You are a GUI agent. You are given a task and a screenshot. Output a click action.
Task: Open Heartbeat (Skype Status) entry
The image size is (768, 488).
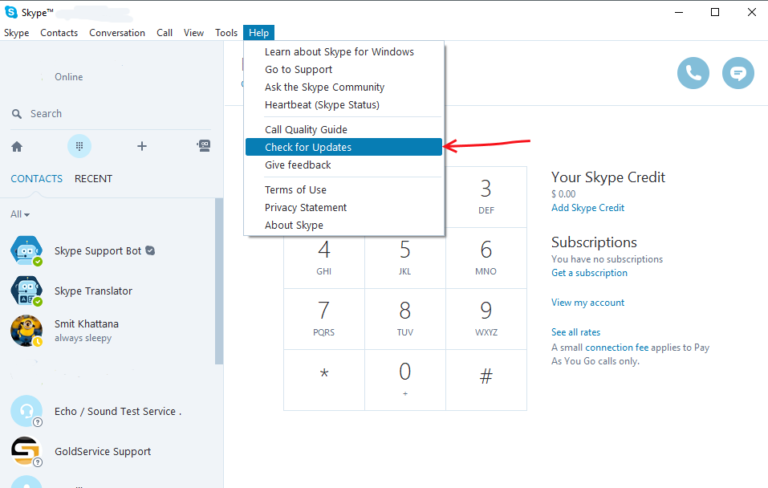344,105
